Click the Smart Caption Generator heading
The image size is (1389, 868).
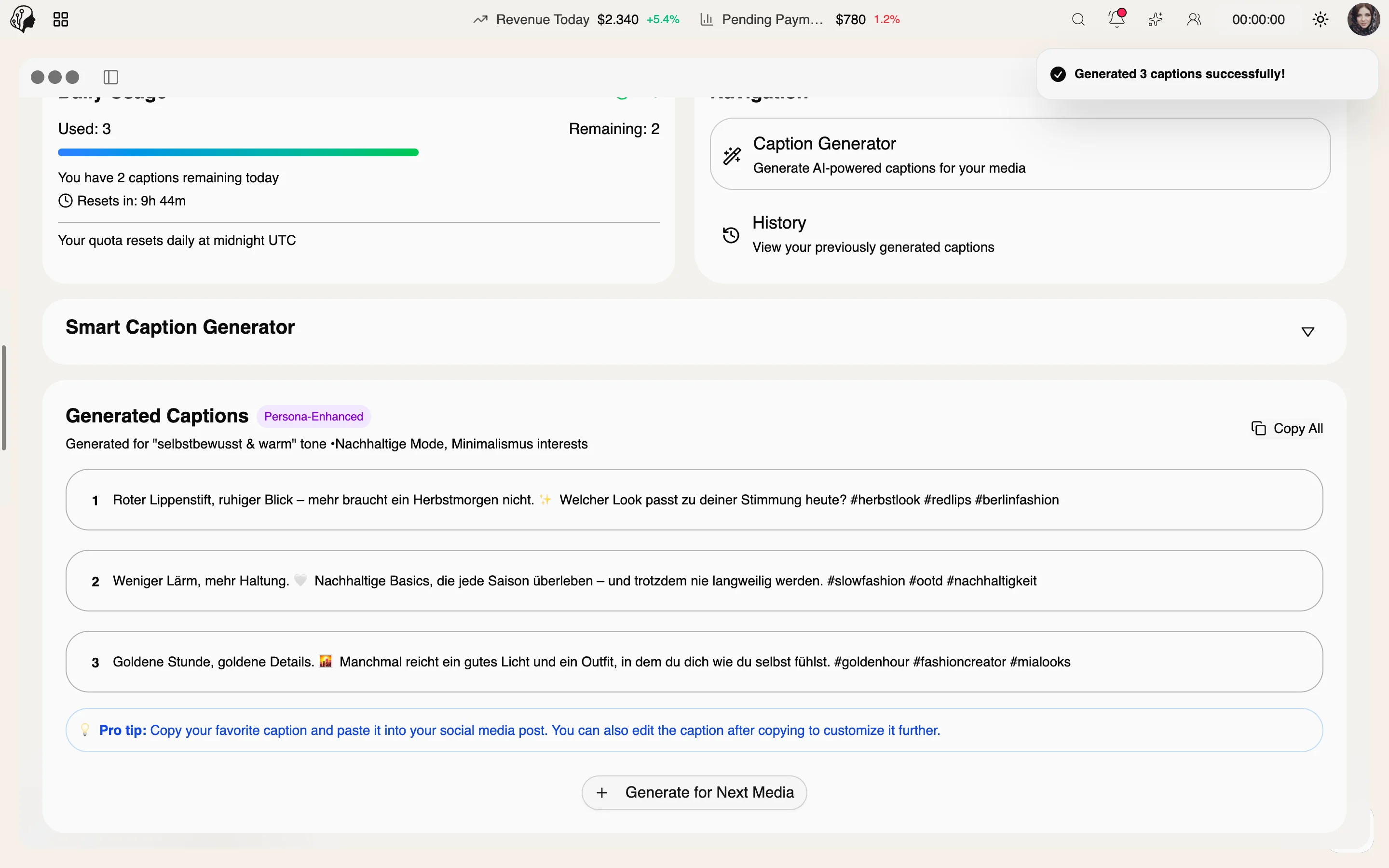(179, 326)
